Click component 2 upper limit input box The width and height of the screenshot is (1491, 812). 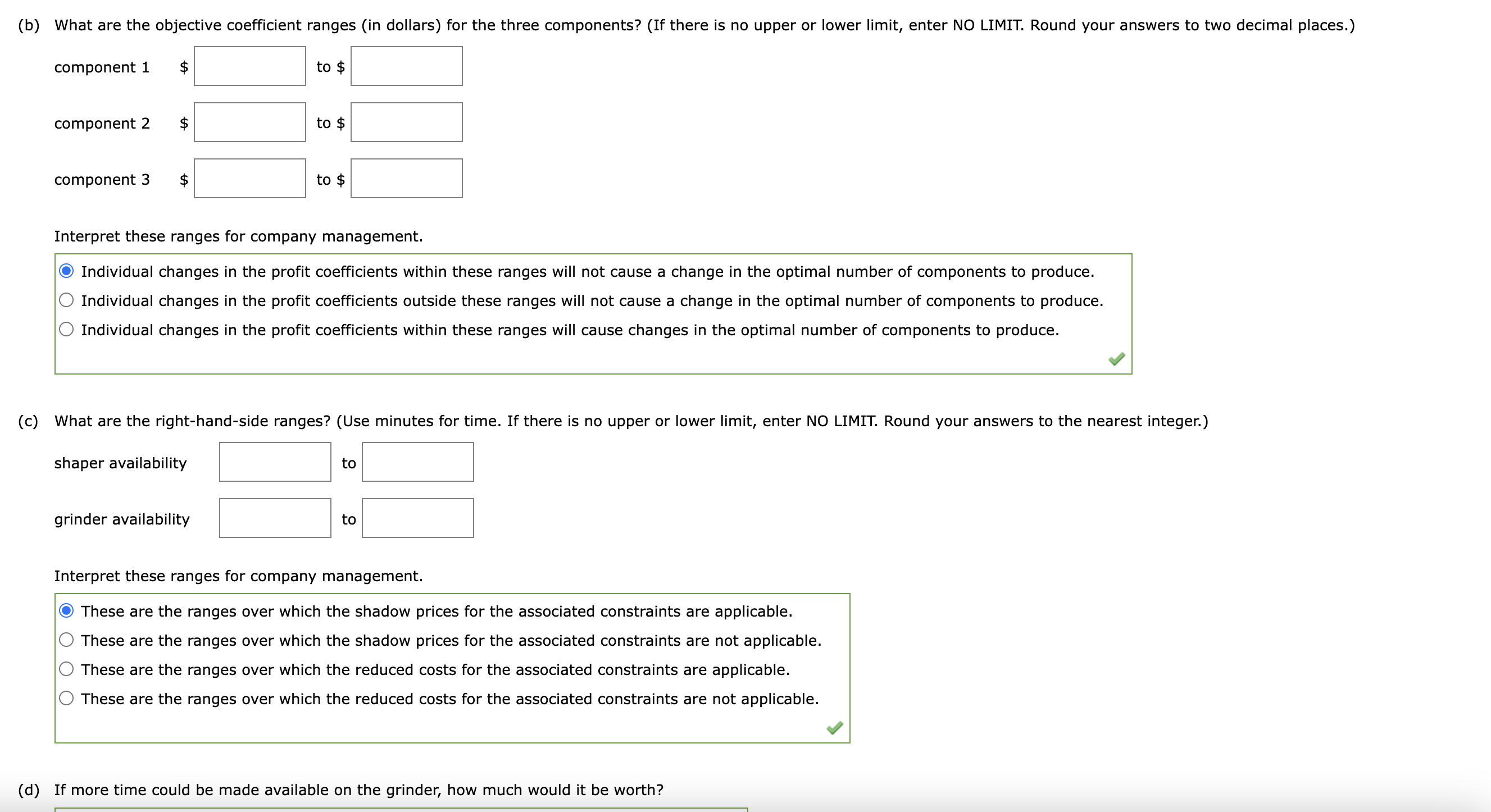pos(406,122)
